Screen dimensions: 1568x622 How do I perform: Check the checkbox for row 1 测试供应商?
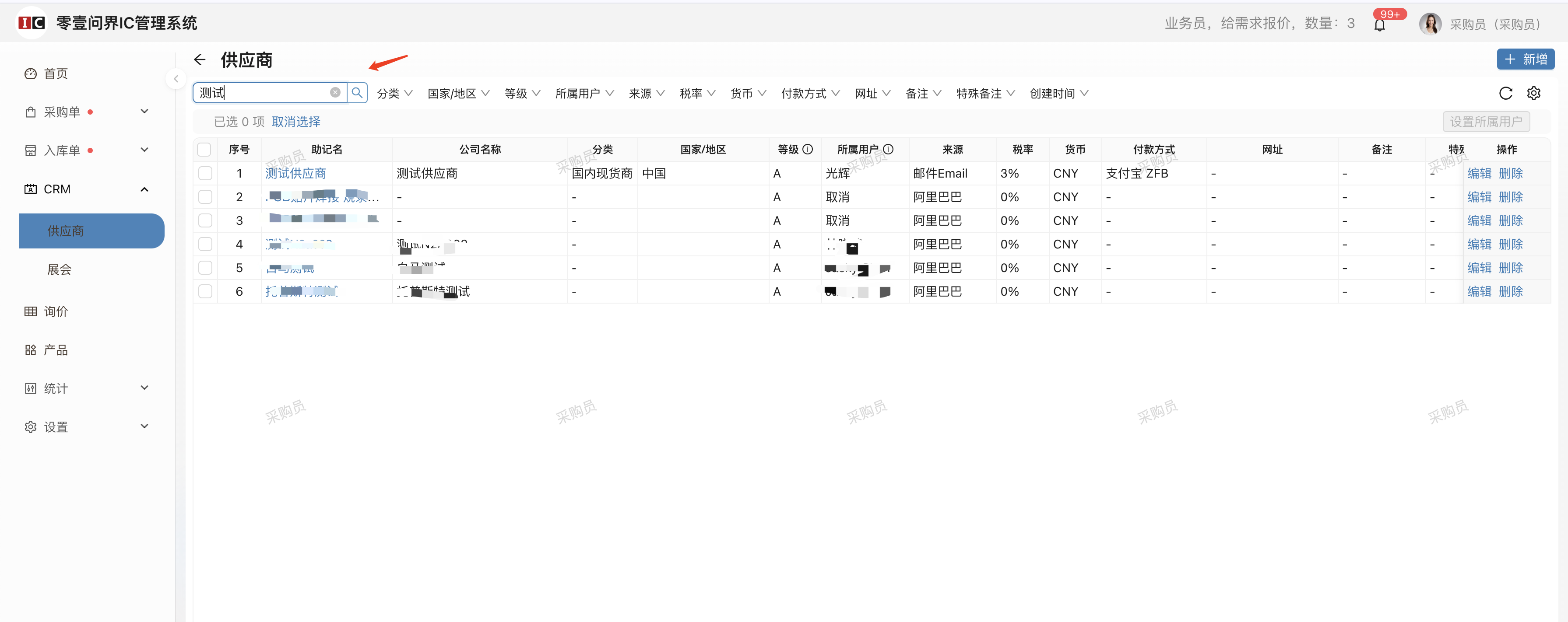point(205,173)
